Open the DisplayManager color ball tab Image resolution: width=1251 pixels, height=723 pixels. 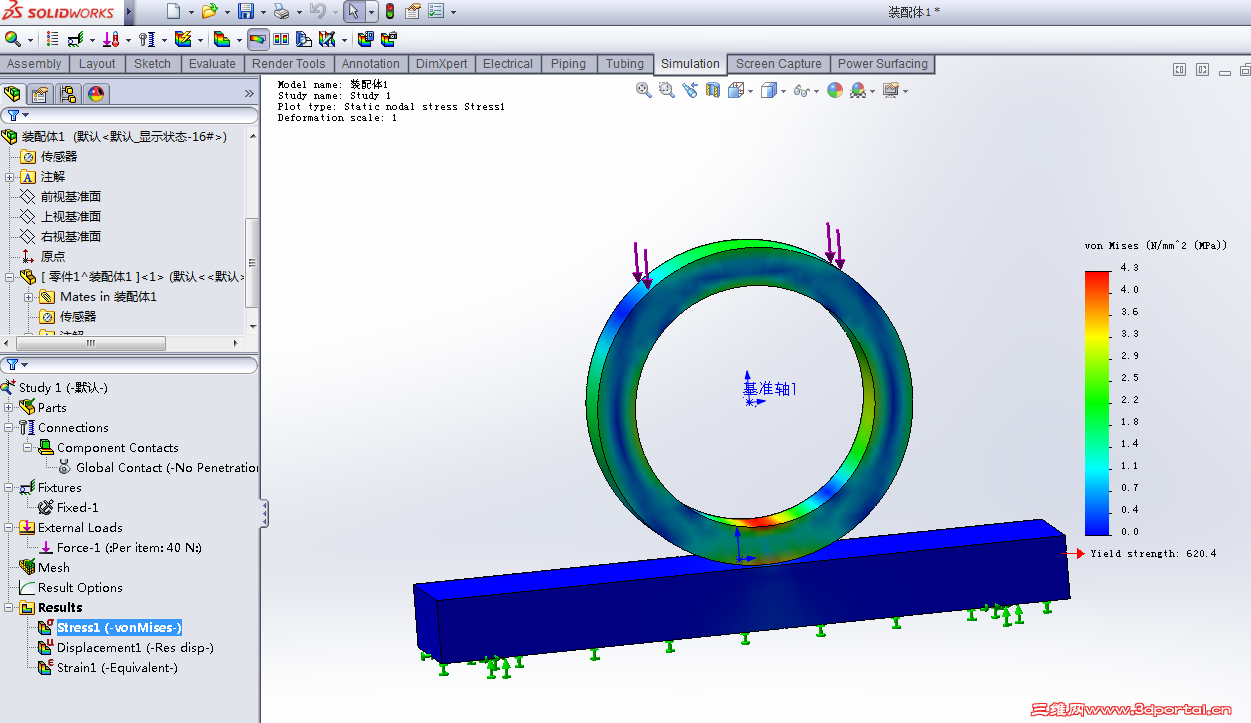(96, 94)
